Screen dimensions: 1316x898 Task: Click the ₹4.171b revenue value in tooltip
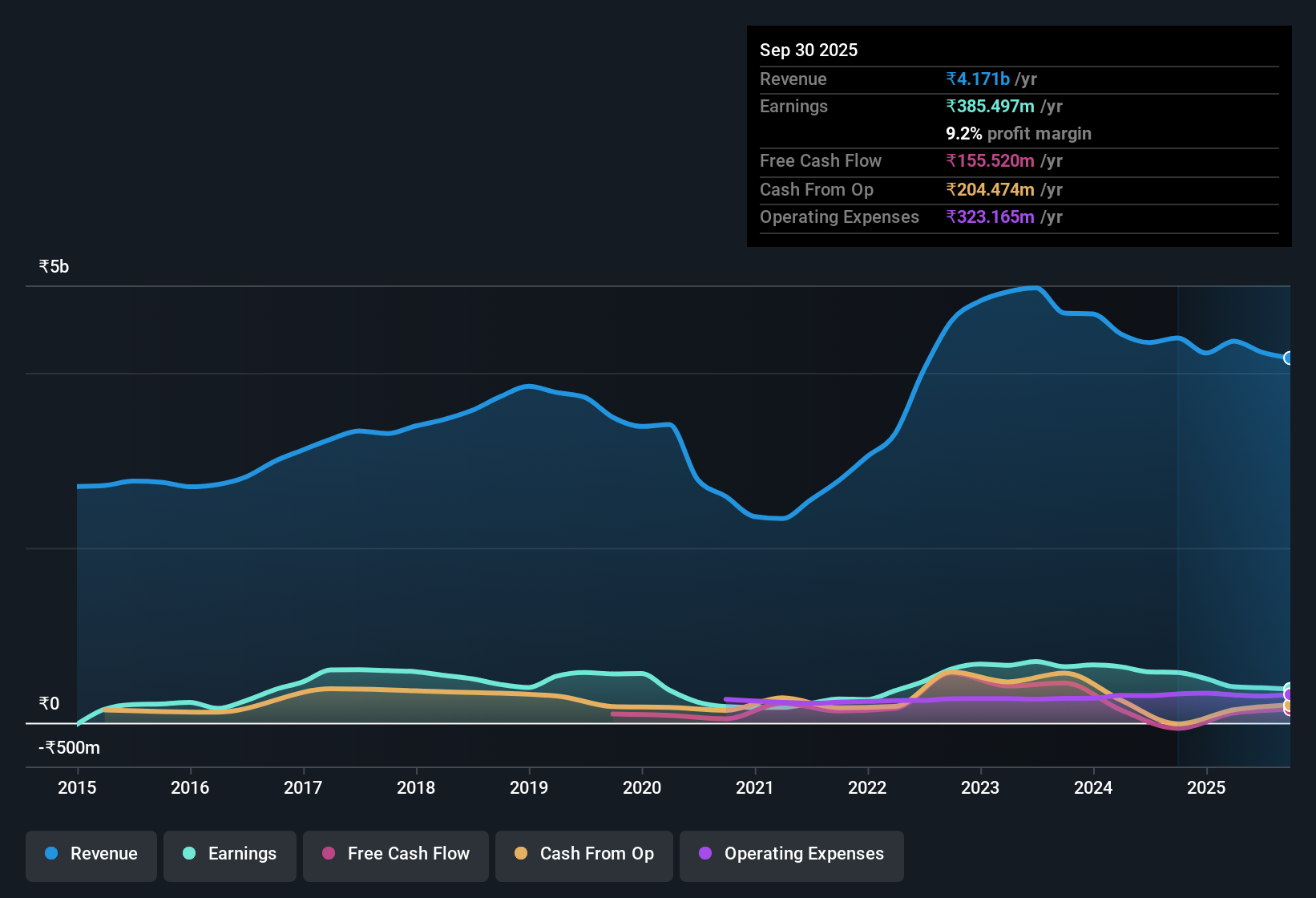[x=978, y=79]
